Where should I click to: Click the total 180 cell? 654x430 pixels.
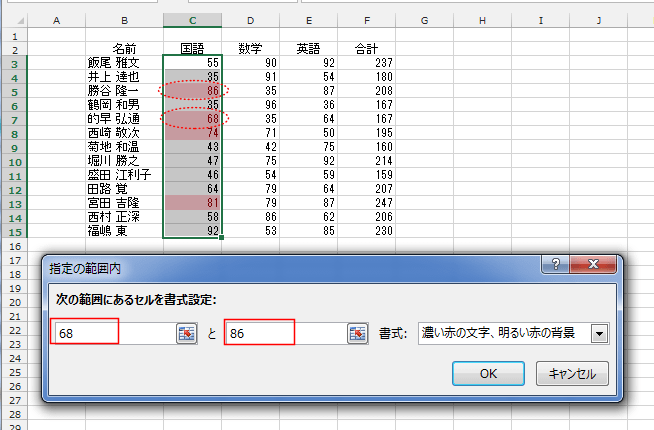coord(367,77)
